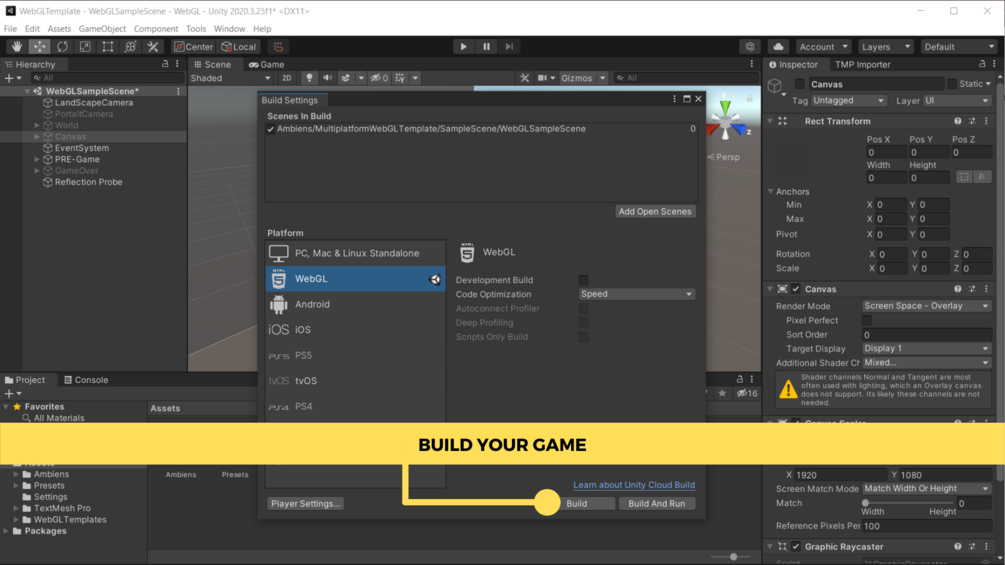Toggle WebGLSampleScene in build checkbox
Image resolution: width=1005 pixels, height=565 pixels.
point(270,129)
